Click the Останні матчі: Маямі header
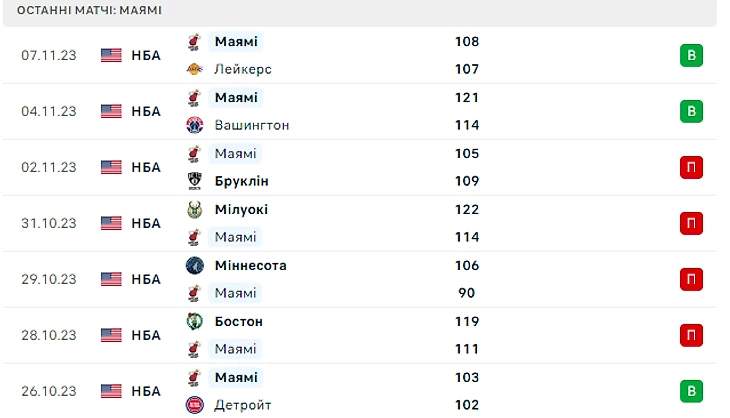Viewport: 730px width, 418px height. click(90, 10)
